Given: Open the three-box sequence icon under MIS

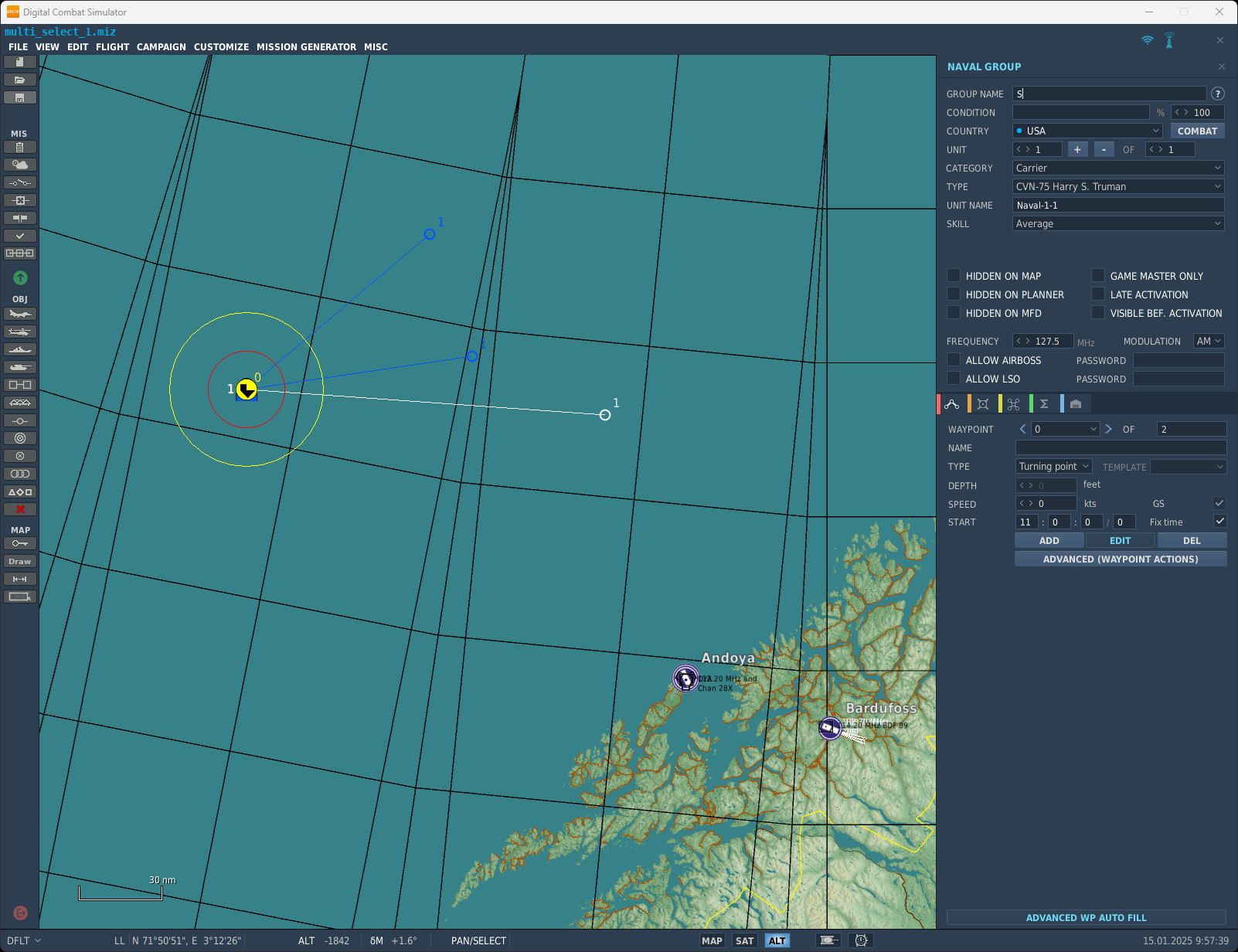Looking at the screenshot, I should click(20, 253).
